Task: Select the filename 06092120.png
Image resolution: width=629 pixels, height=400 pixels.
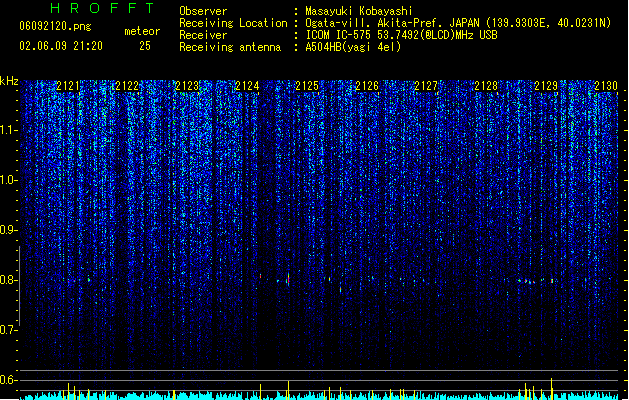Action: [55, 26]
